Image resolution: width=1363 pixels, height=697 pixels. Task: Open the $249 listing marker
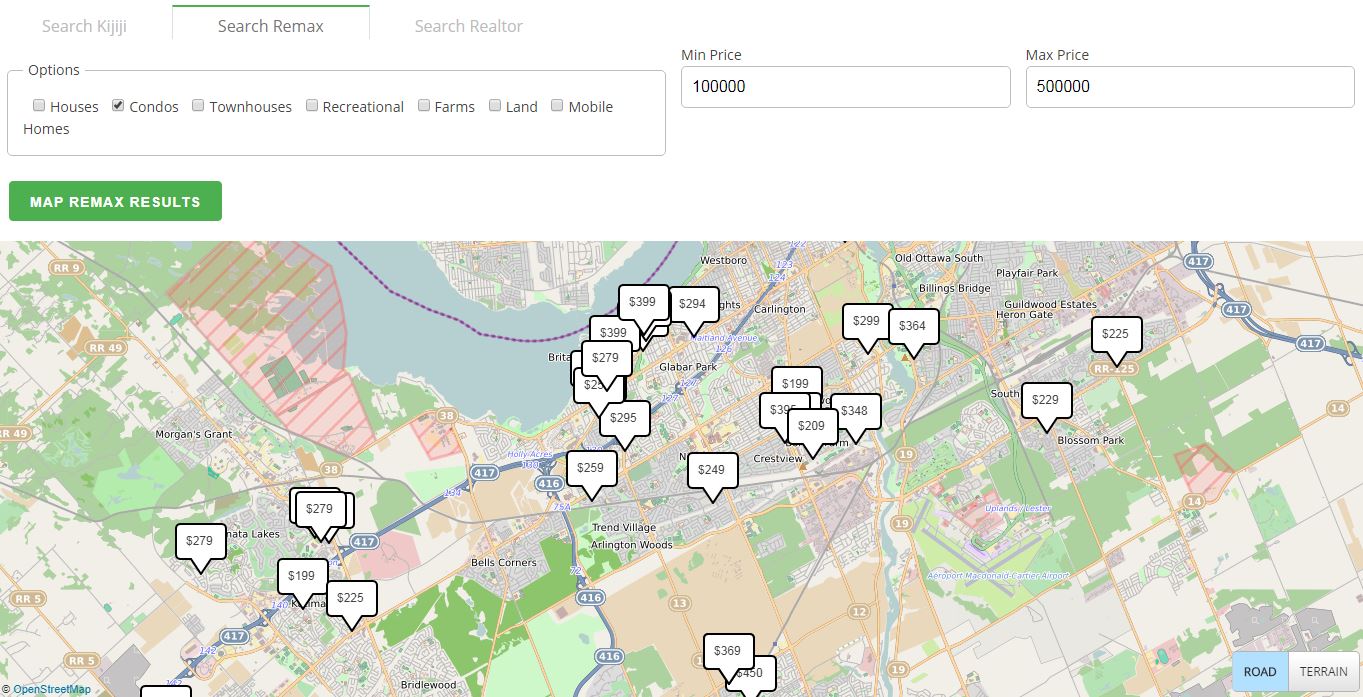pos(712,470)
